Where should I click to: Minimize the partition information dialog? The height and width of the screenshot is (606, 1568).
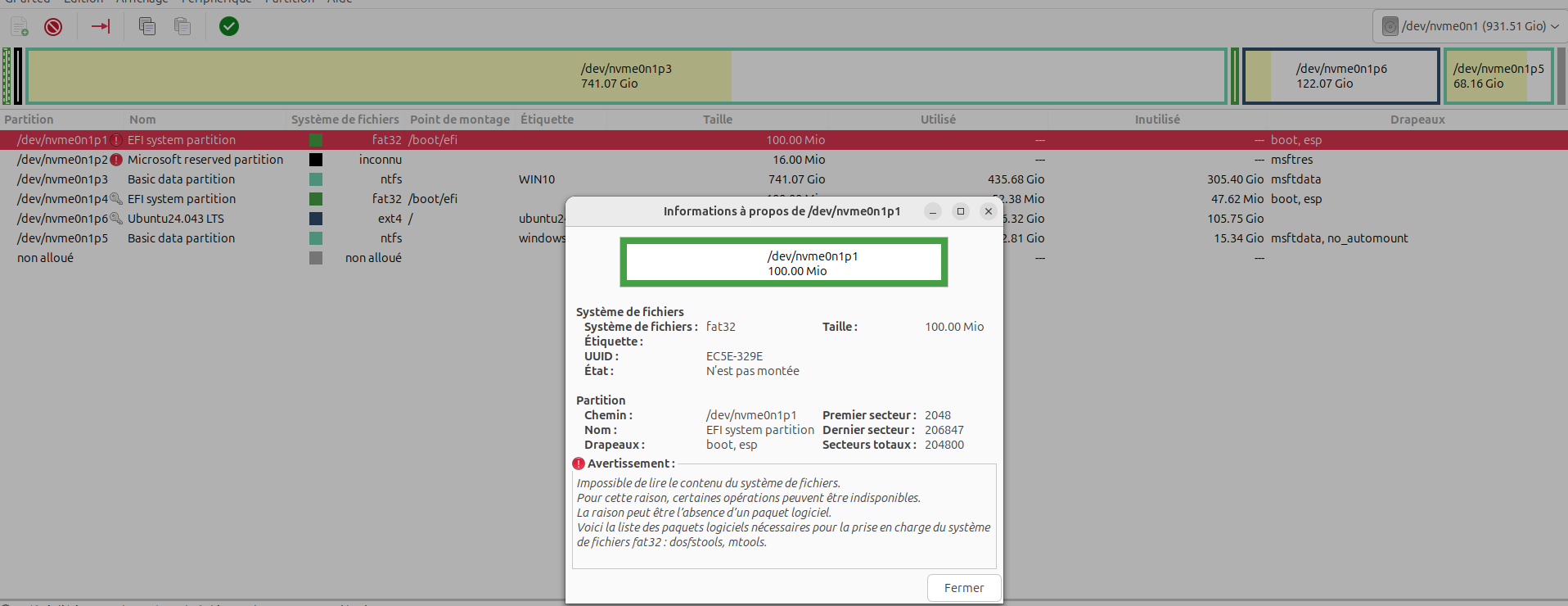[933, 211]
